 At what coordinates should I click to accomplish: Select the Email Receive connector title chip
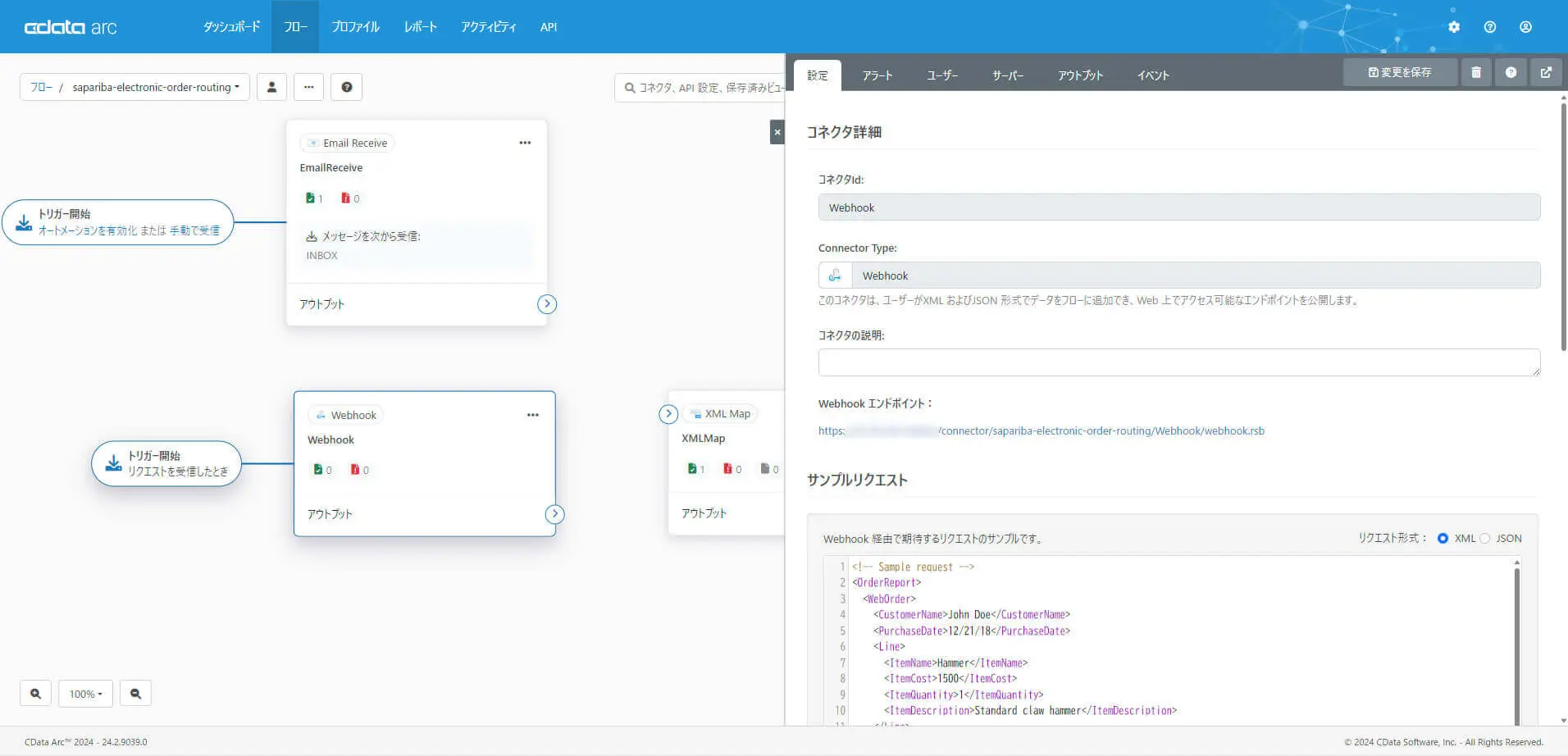pos(347,143)
